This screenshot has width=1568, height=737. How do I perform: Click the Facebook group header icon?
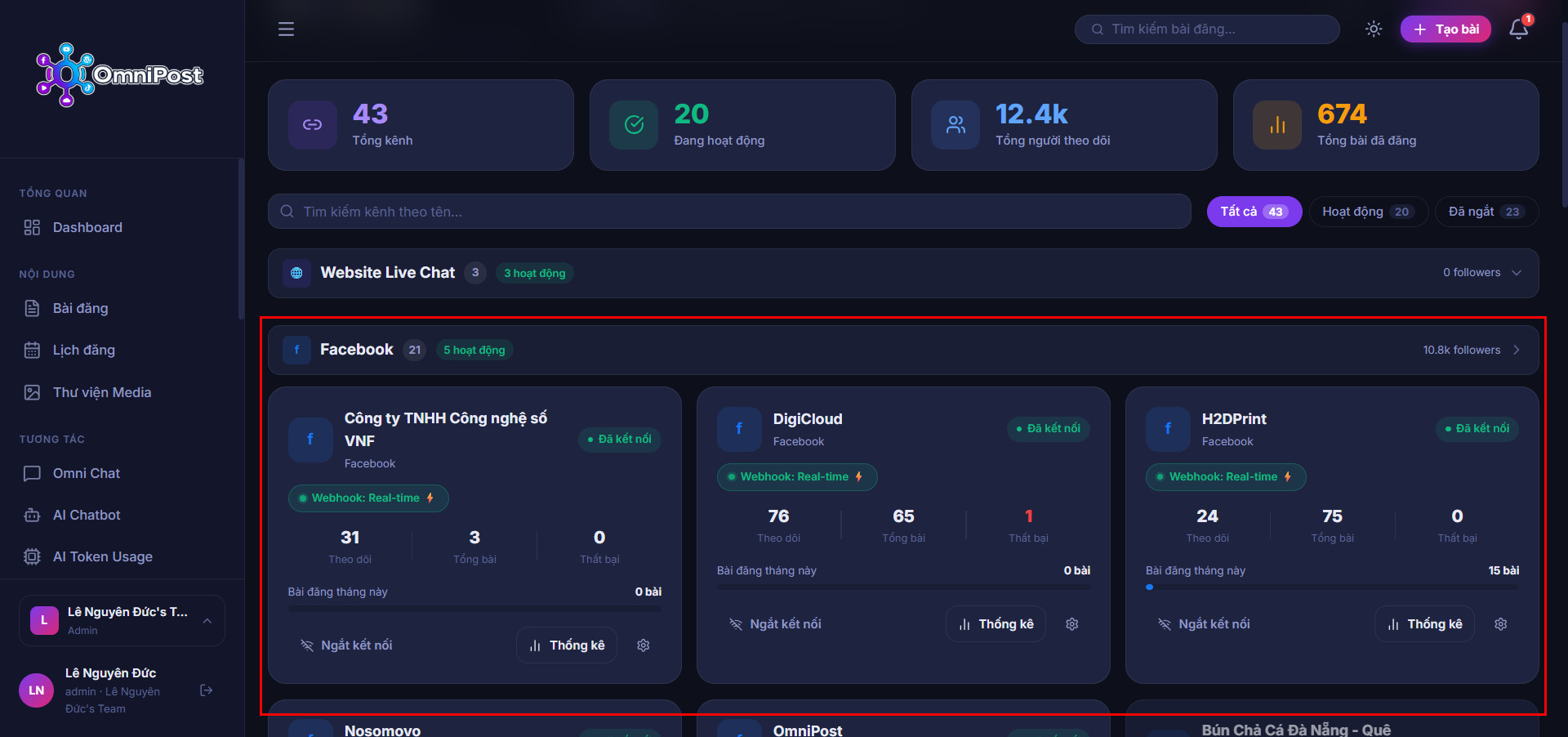(x=296, y=350)
